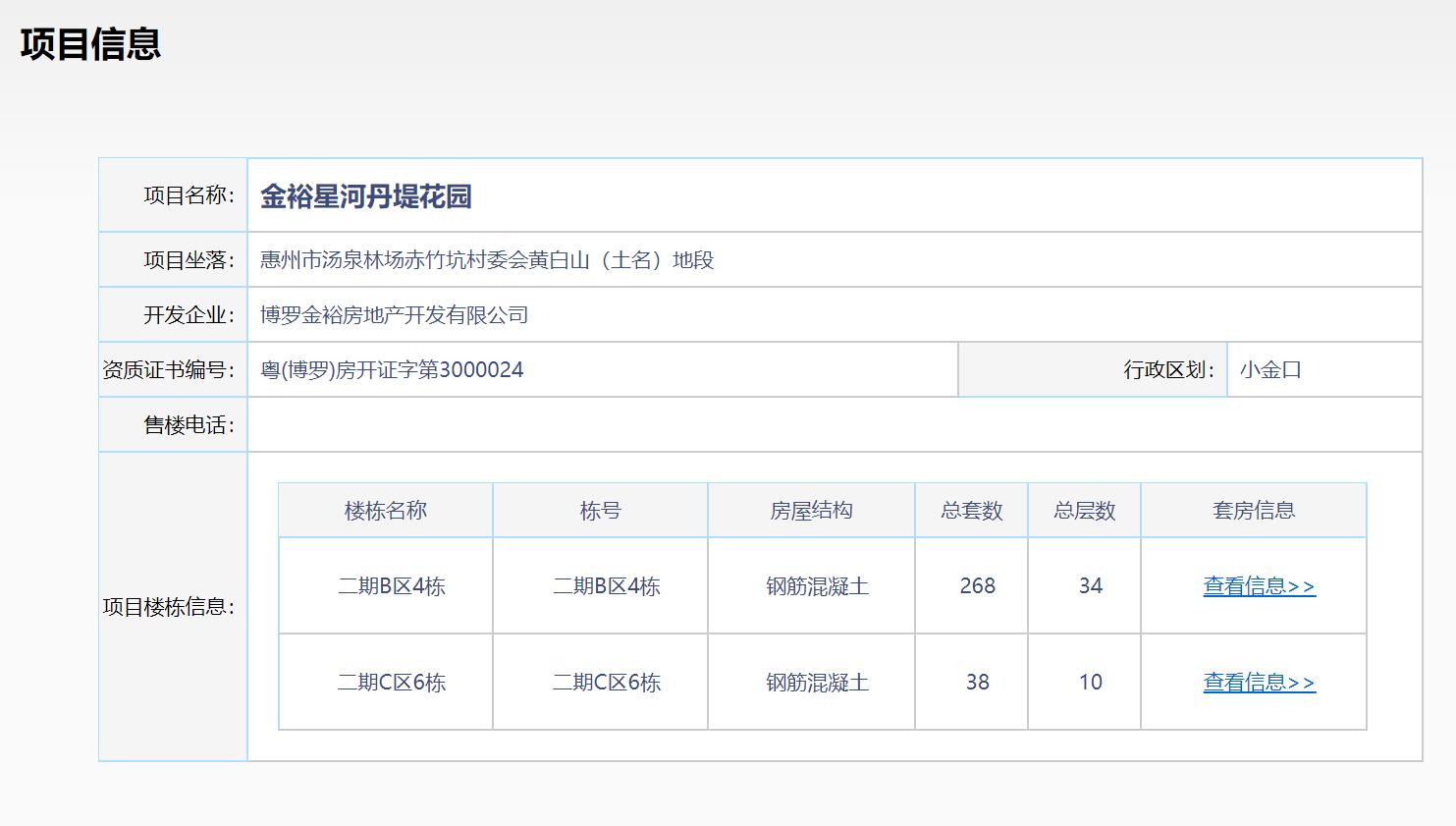Open 查看信息 link for 二期C区6栋
The width and height of the screenshot is (1456, 826).
(x=1258, y=682)
